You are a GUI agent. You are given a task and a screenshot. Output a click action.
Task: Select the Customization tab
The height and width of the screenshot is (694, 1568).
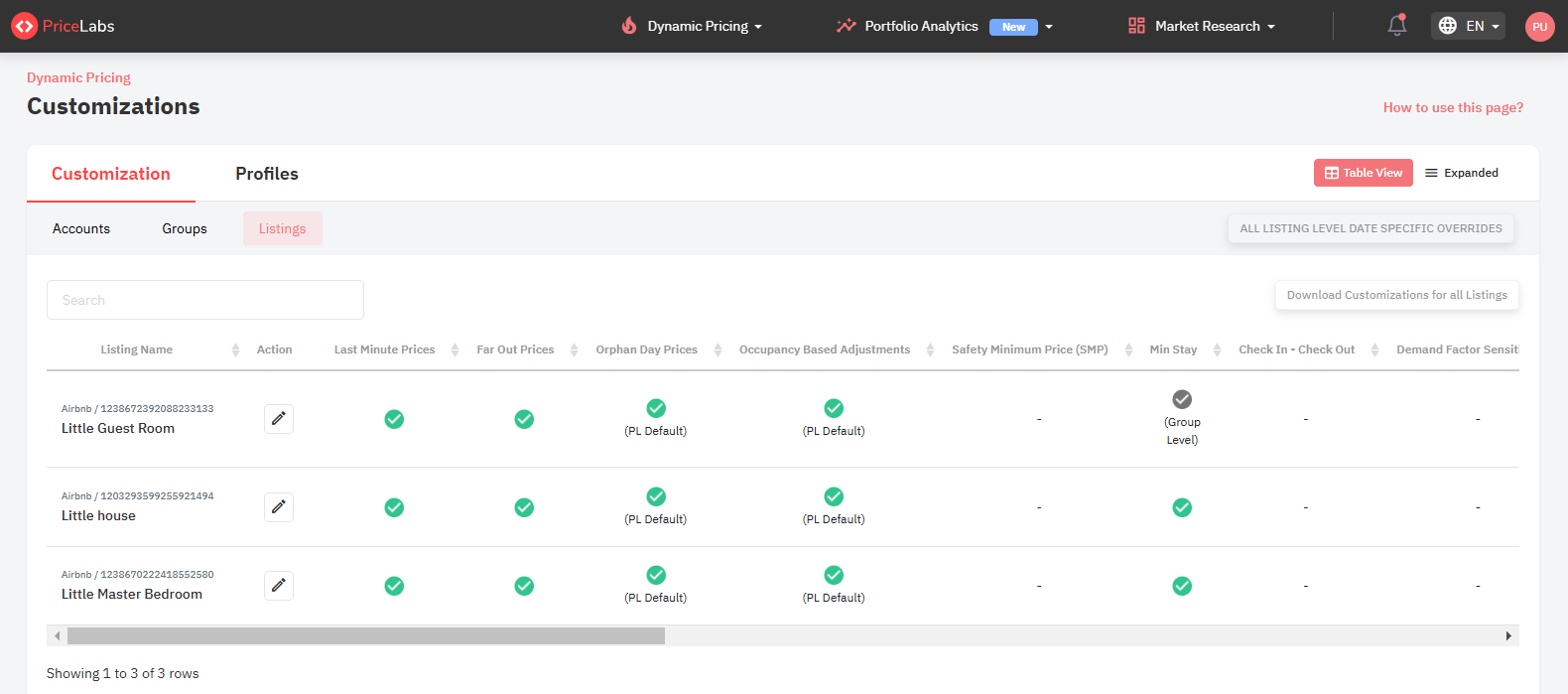click(x=111, y=174)
